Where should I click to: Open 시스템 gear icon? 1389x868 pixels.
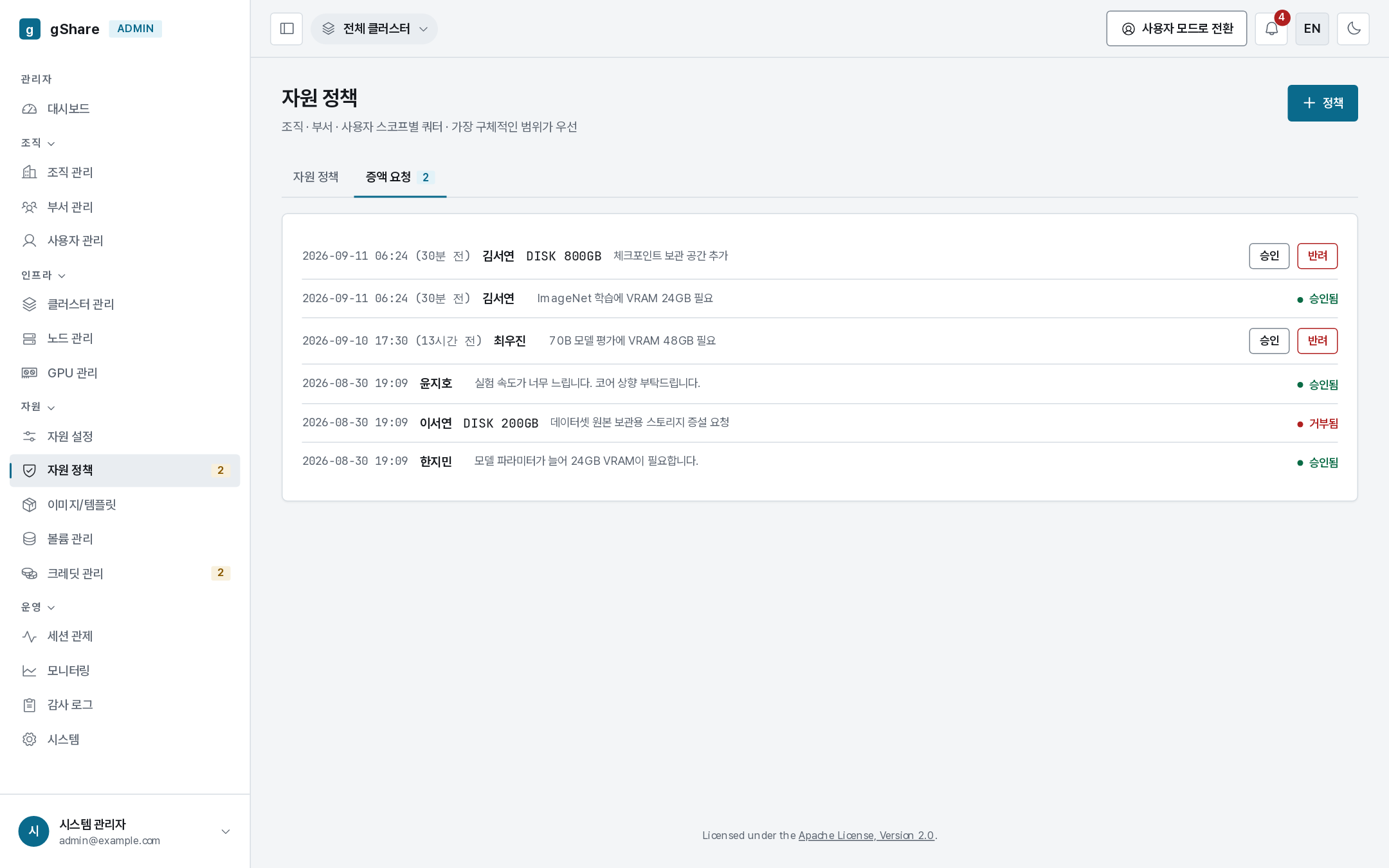29,739
